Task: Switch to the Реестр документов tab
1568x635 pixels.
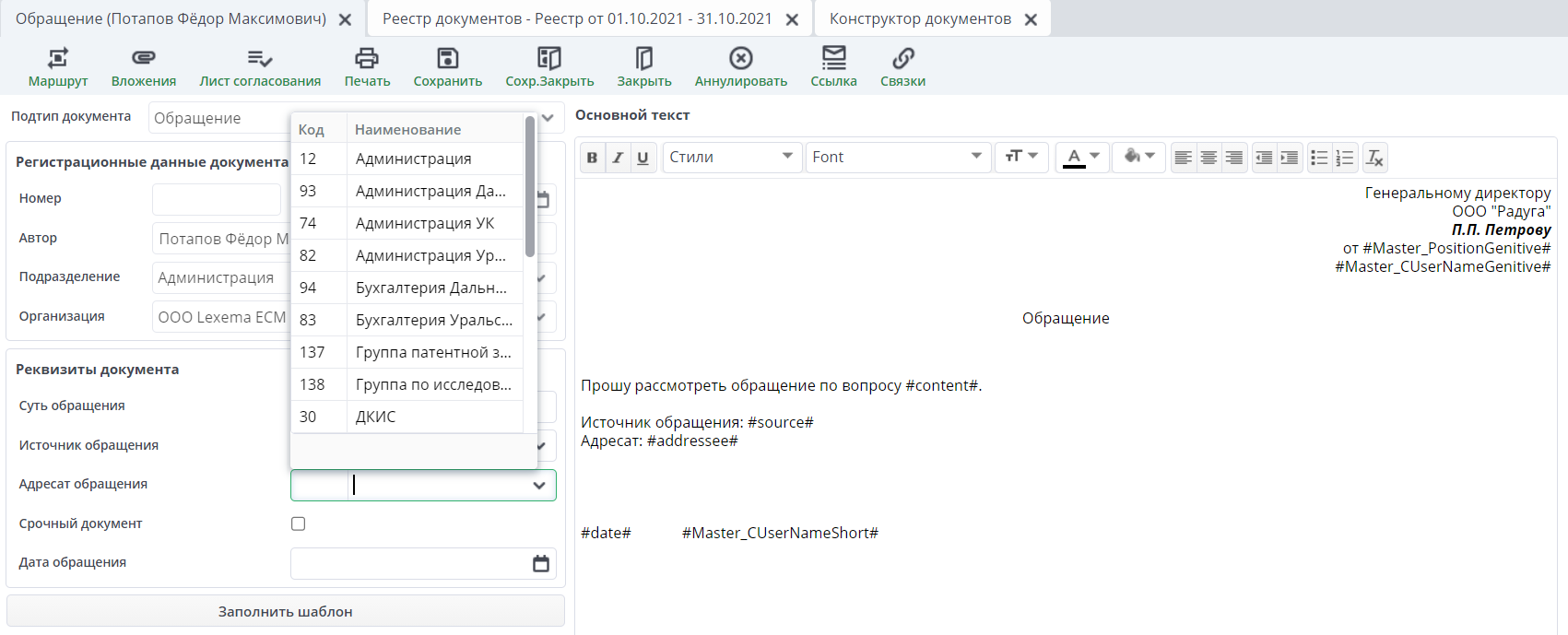Action: tap(577, 19)
